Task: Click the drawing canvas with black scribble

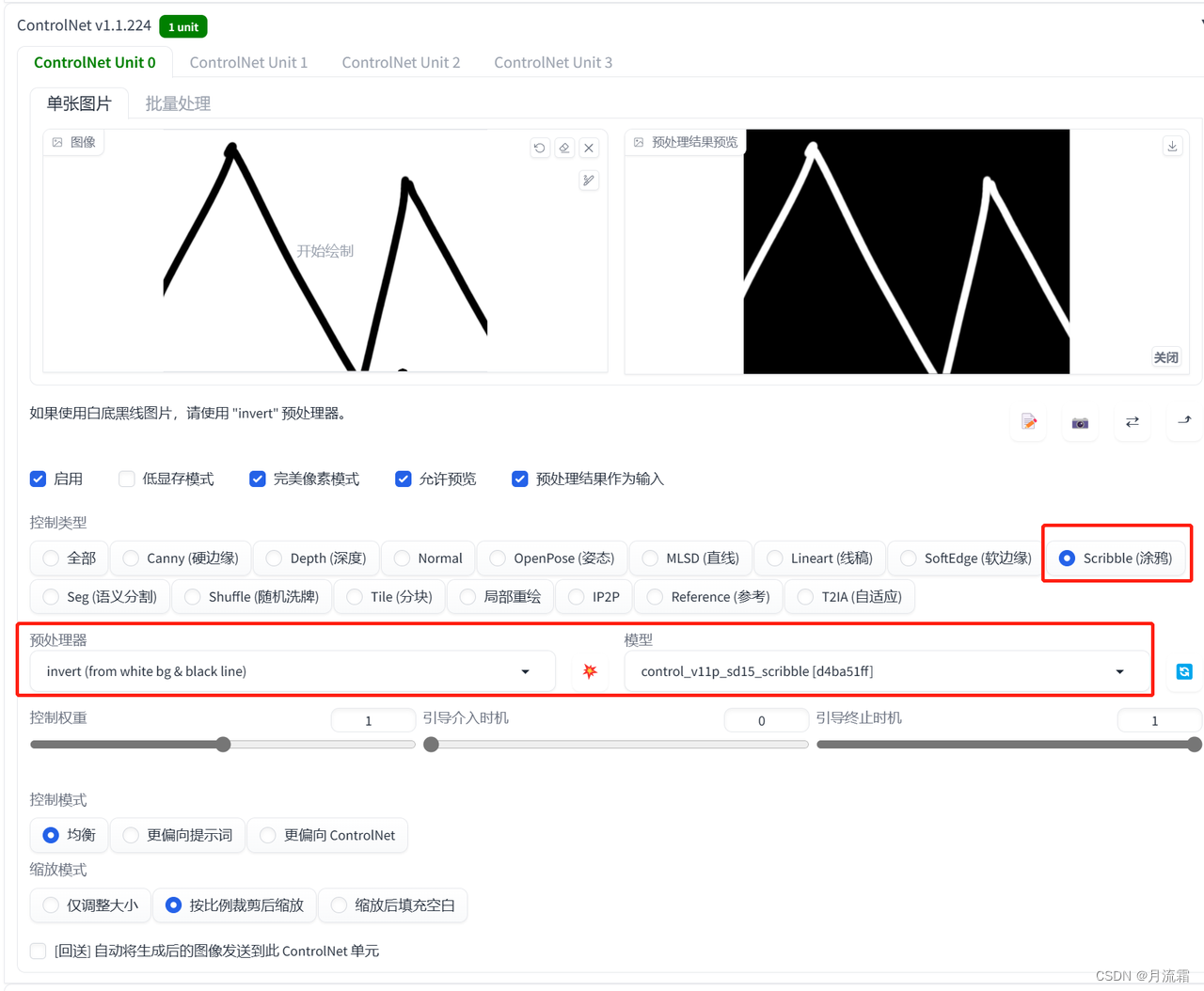Action: [x=325, y=251]
